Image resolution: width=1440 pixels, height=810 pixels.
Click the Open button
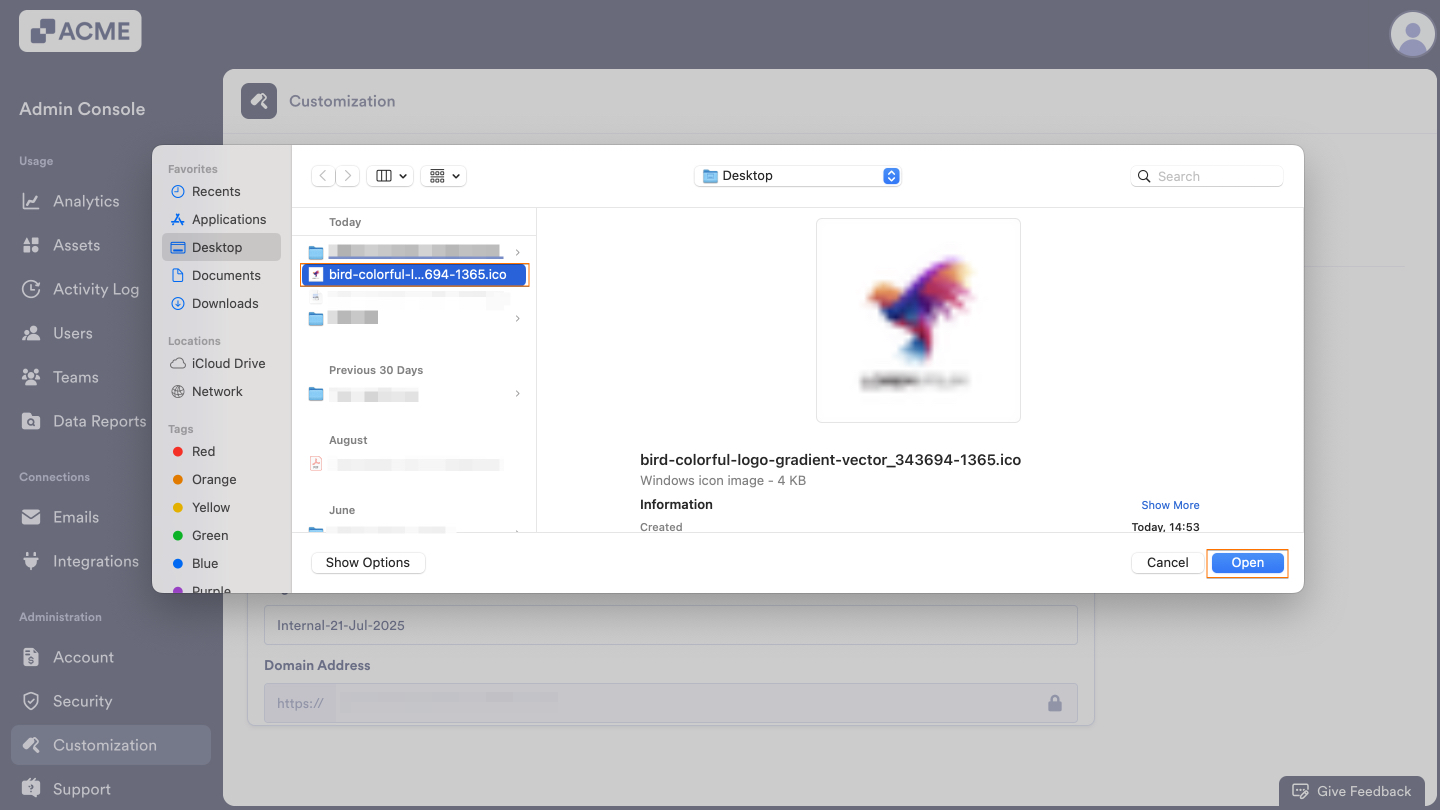1247,563
